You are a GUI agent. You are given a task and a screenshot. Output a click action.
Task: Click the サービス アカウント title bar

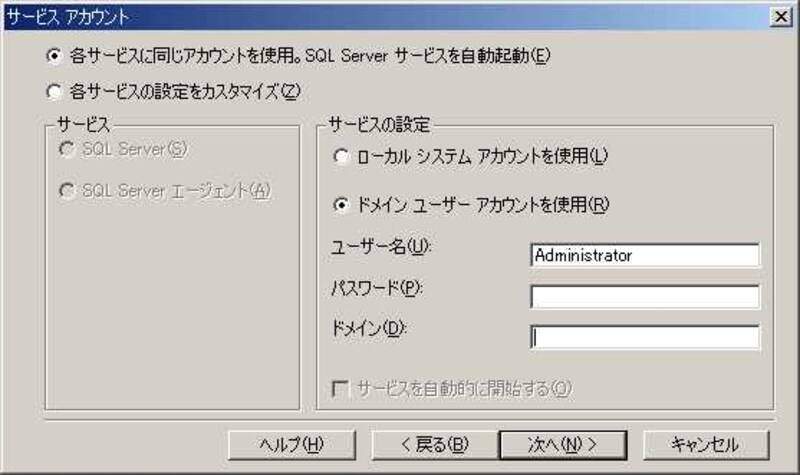(388, 17)
